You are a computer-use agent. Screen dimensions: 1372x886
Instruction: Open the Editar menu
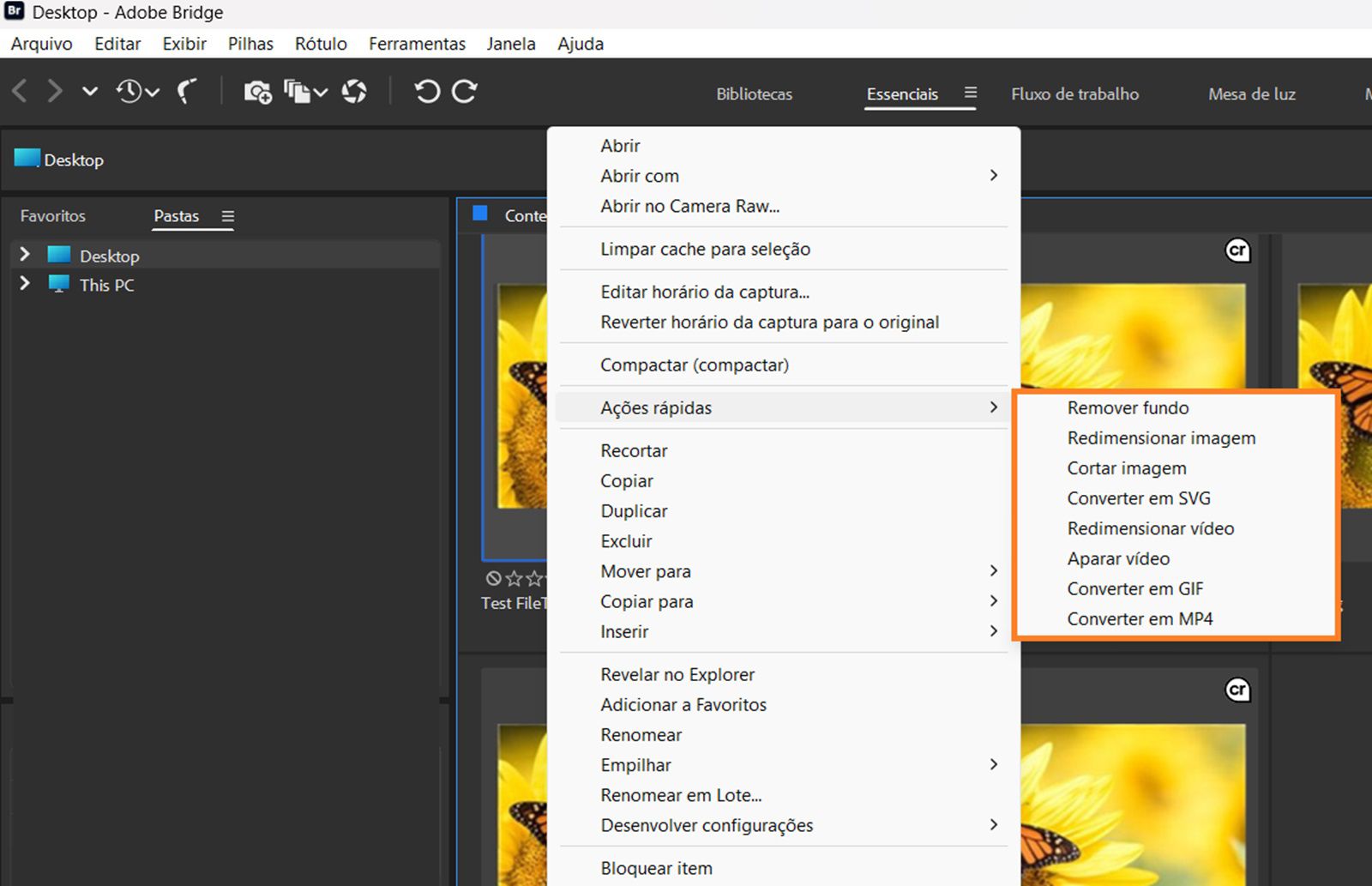(117, 44)
